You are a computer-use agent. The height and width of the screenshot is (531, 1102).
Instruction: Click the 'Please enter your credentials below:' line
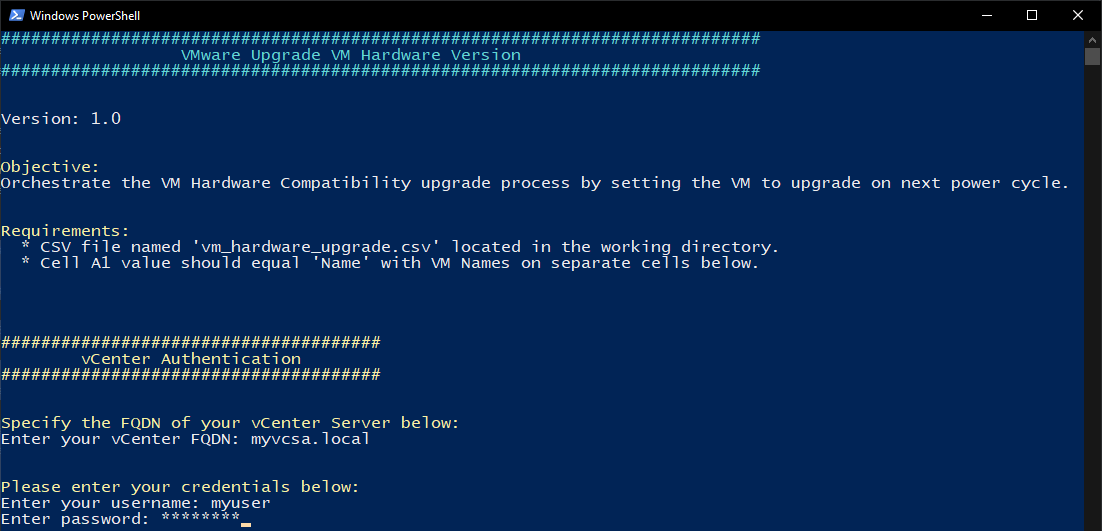(x=180, y=487)
